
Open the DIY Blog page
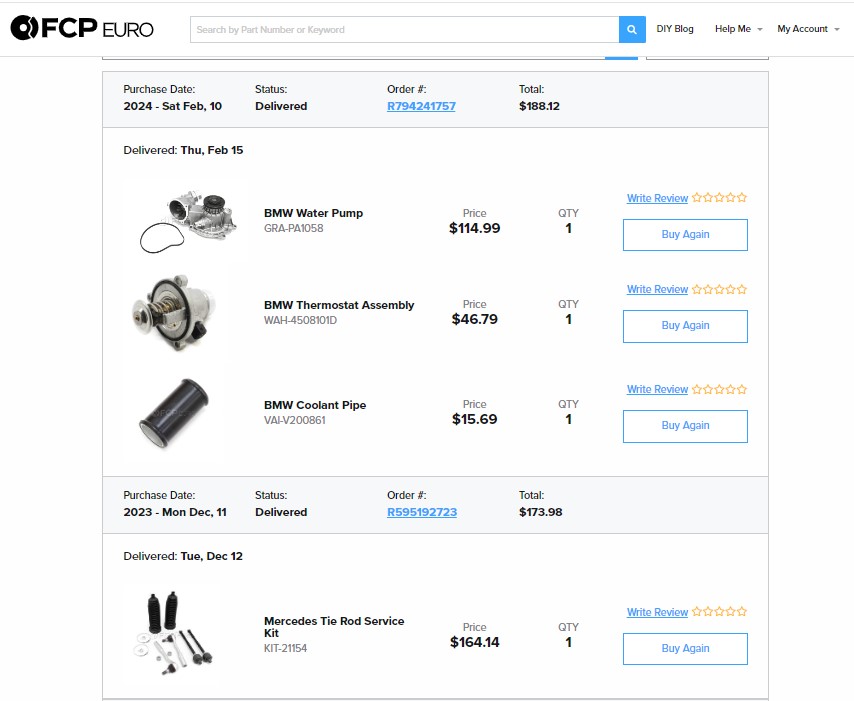(x=675, y=29)
